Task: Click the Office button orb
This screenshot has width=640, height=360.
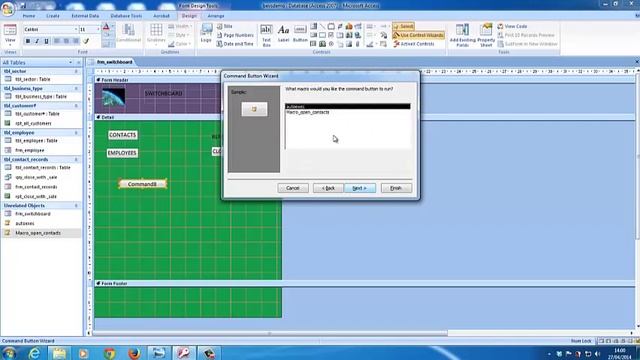Action: coord(7,9)
